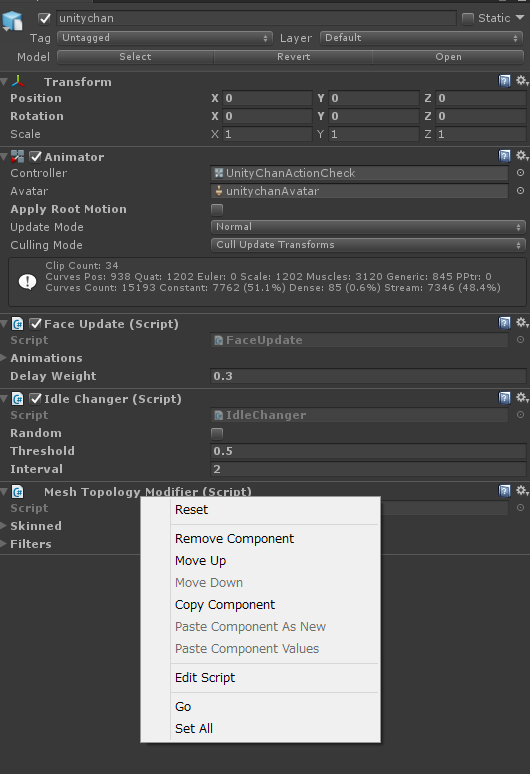Open the Tag dropdown showing Untagged

165,38
